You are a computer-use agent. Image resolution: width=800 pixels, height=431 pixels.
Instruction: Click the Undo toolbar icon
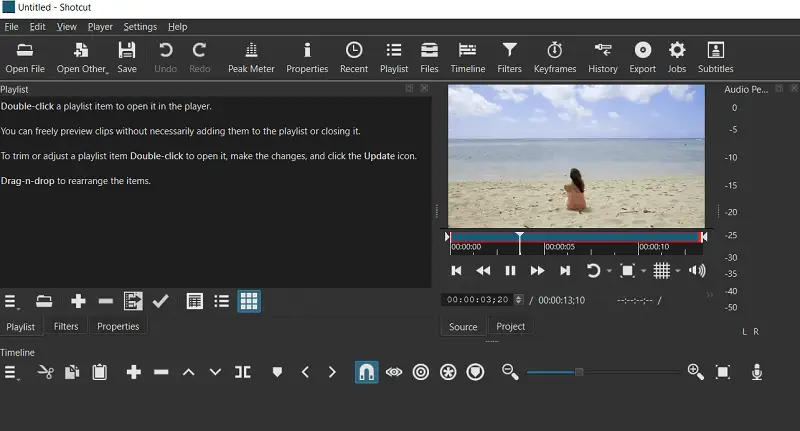click(165, 58)
